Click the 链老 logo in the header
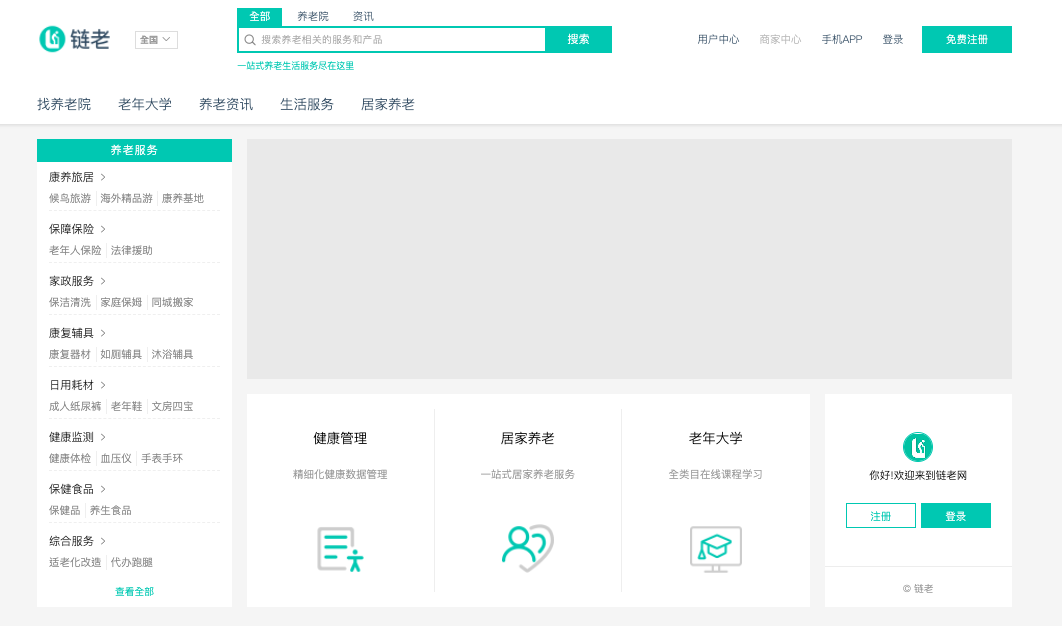The image size is (1062, 626). coord(75,38)
